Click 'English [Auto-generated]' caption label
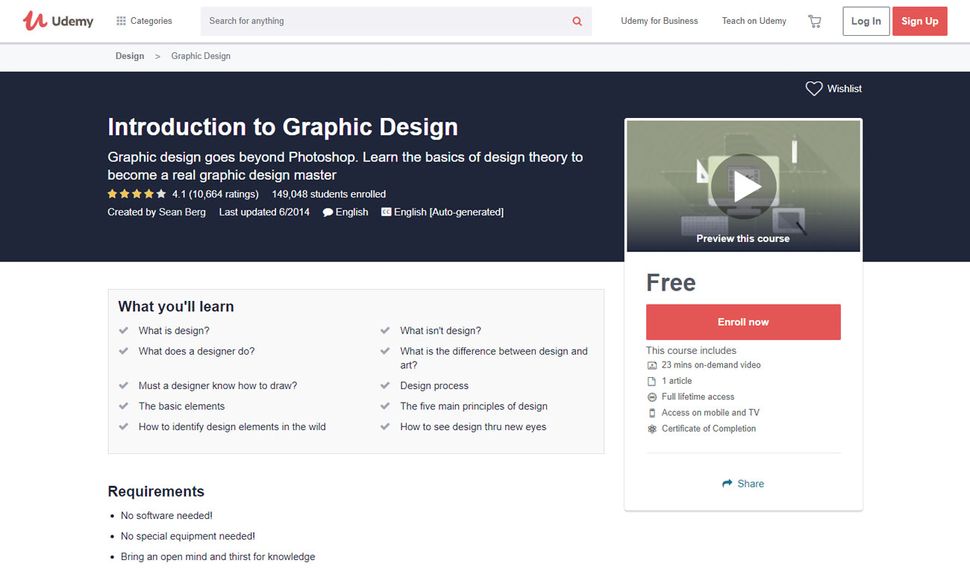Screen dimensions: 970x572 [x=449, y=212]
